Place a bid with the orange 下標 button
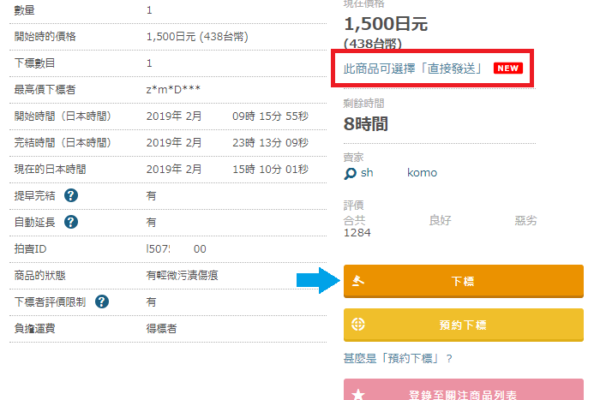The width and height of the screenshot is (600, 400). pos(463,281)
